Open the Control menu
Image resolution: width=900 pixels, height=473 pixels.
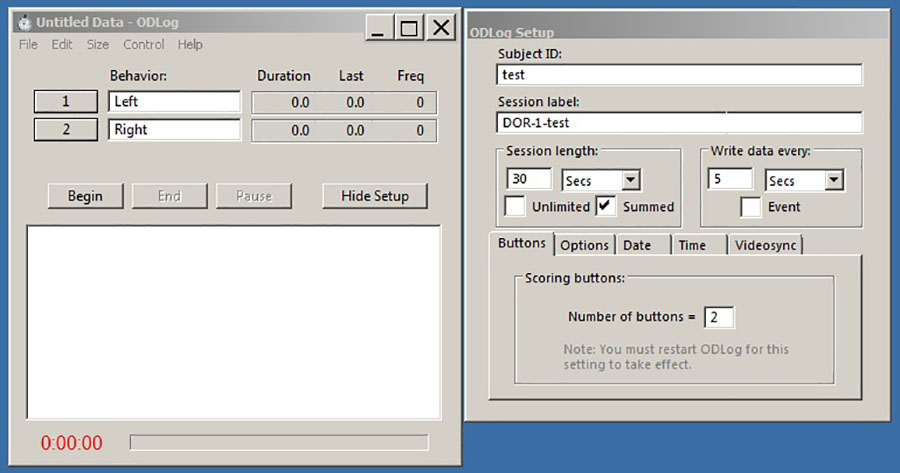pyautogui.click(x=143, y=45)
